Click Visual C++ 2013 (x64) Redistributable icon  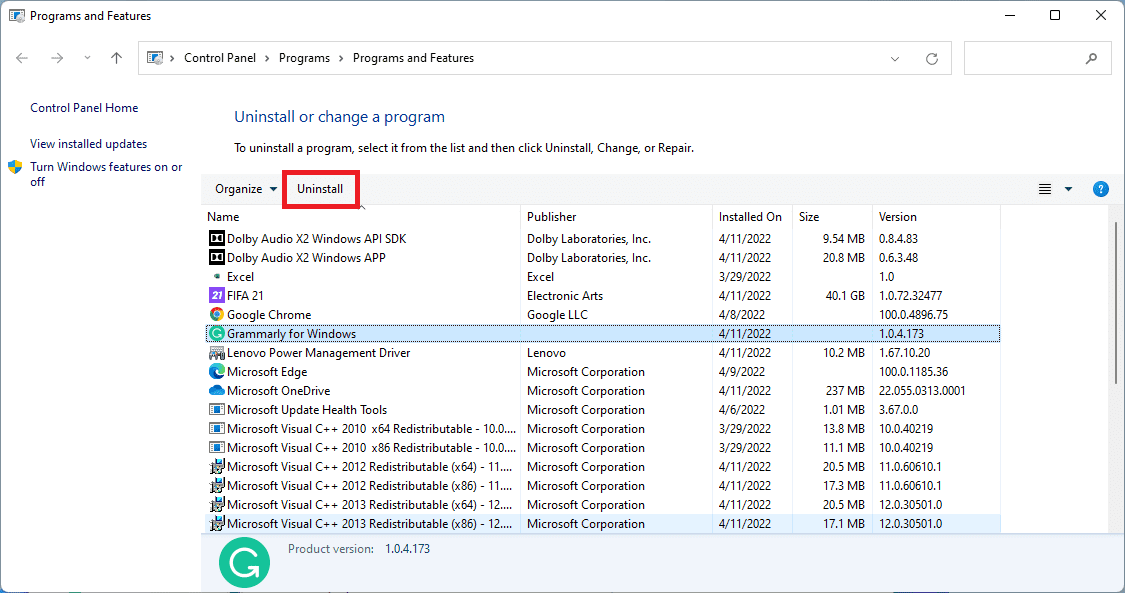(216, 505)
